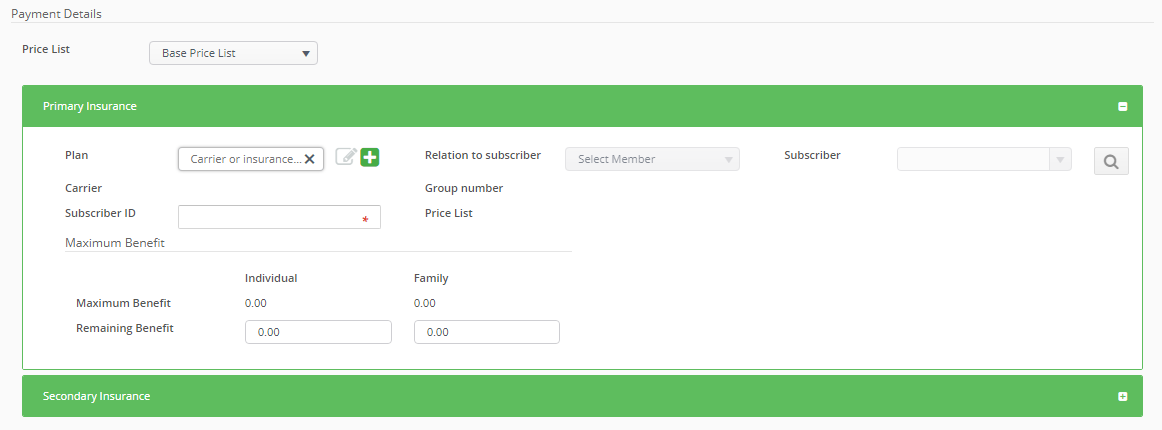Click the Secondary Insurance header title
Image resolution: width=1162 pixels, height=430 pixels.
[96, 397]
